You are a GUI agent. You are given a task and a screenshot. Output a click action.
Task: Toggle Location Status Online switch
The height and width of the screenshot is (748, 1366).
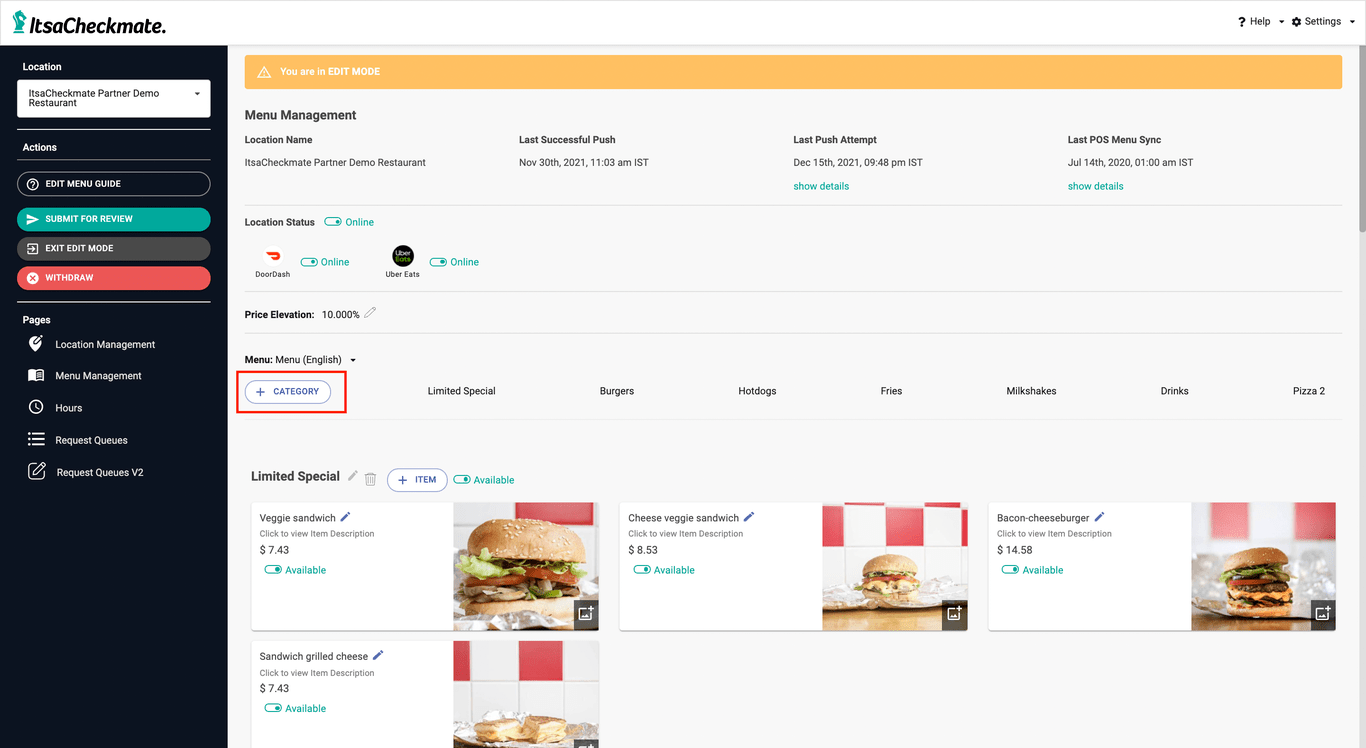(333, 222)
